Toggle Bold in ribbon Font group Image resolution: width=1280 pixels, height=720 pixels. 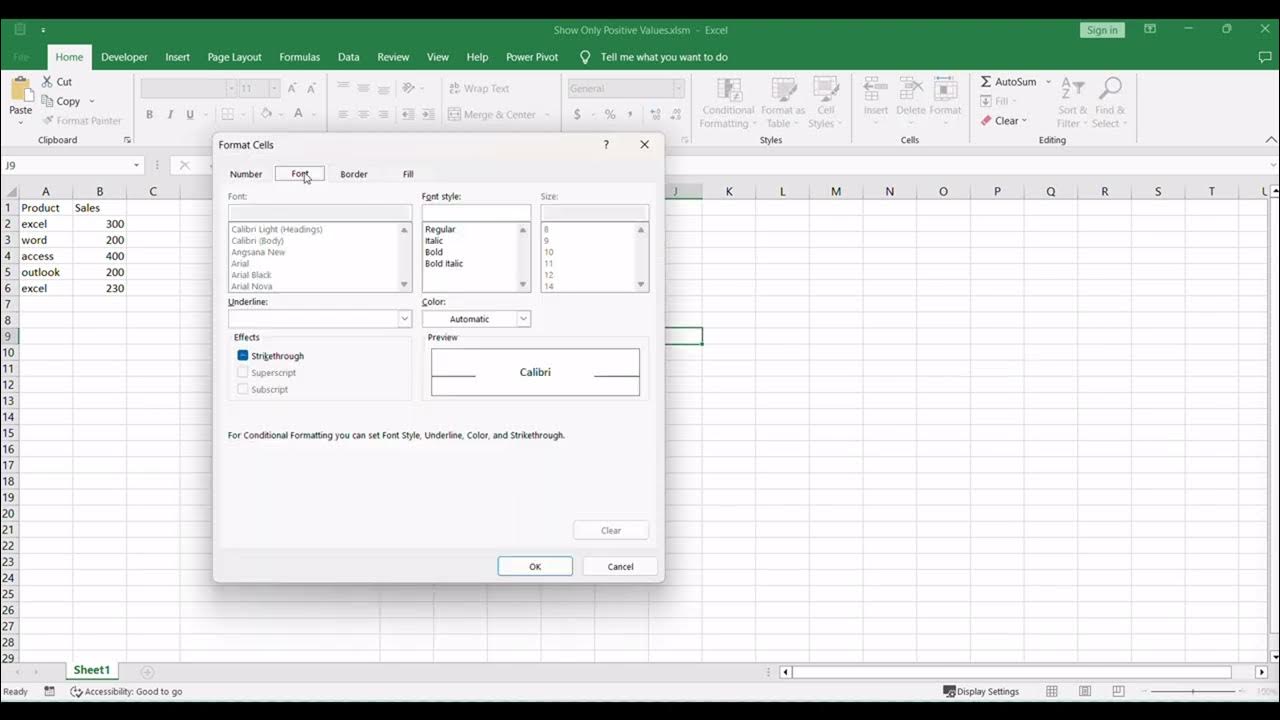pos(149,115)
